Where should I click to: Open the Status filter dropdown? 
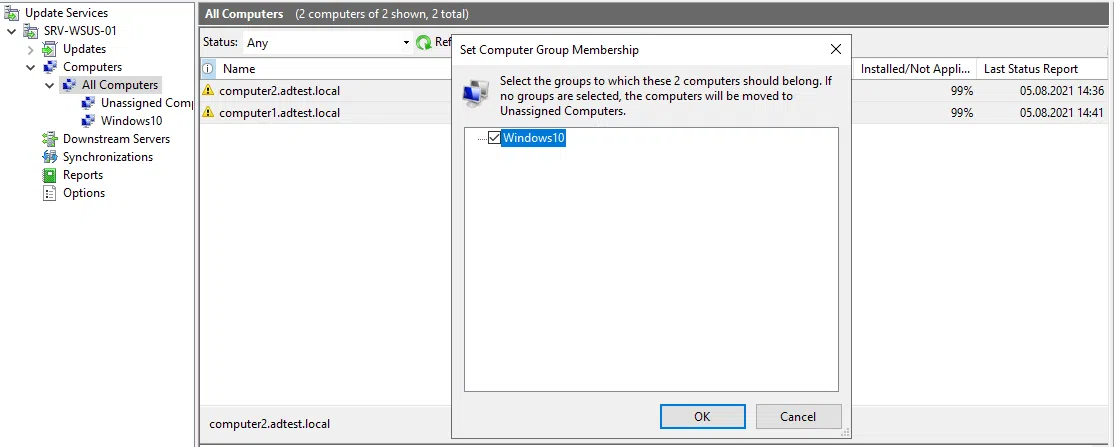point(406,43)
